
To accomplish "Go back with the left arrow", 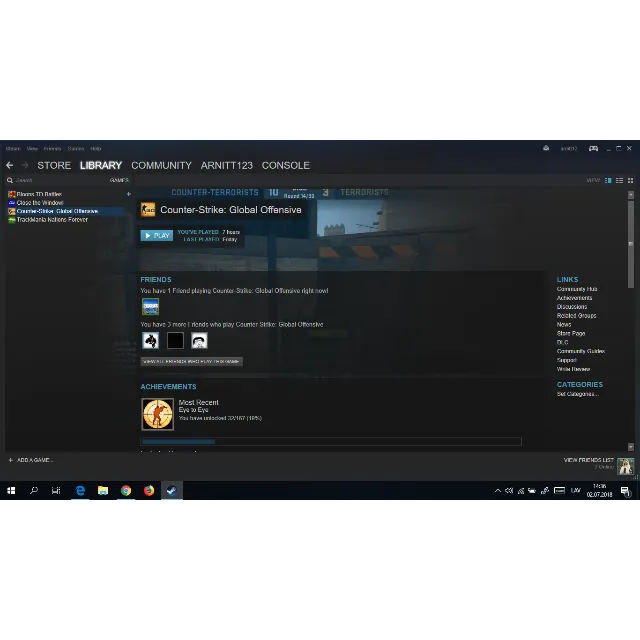I will point(10,165).
